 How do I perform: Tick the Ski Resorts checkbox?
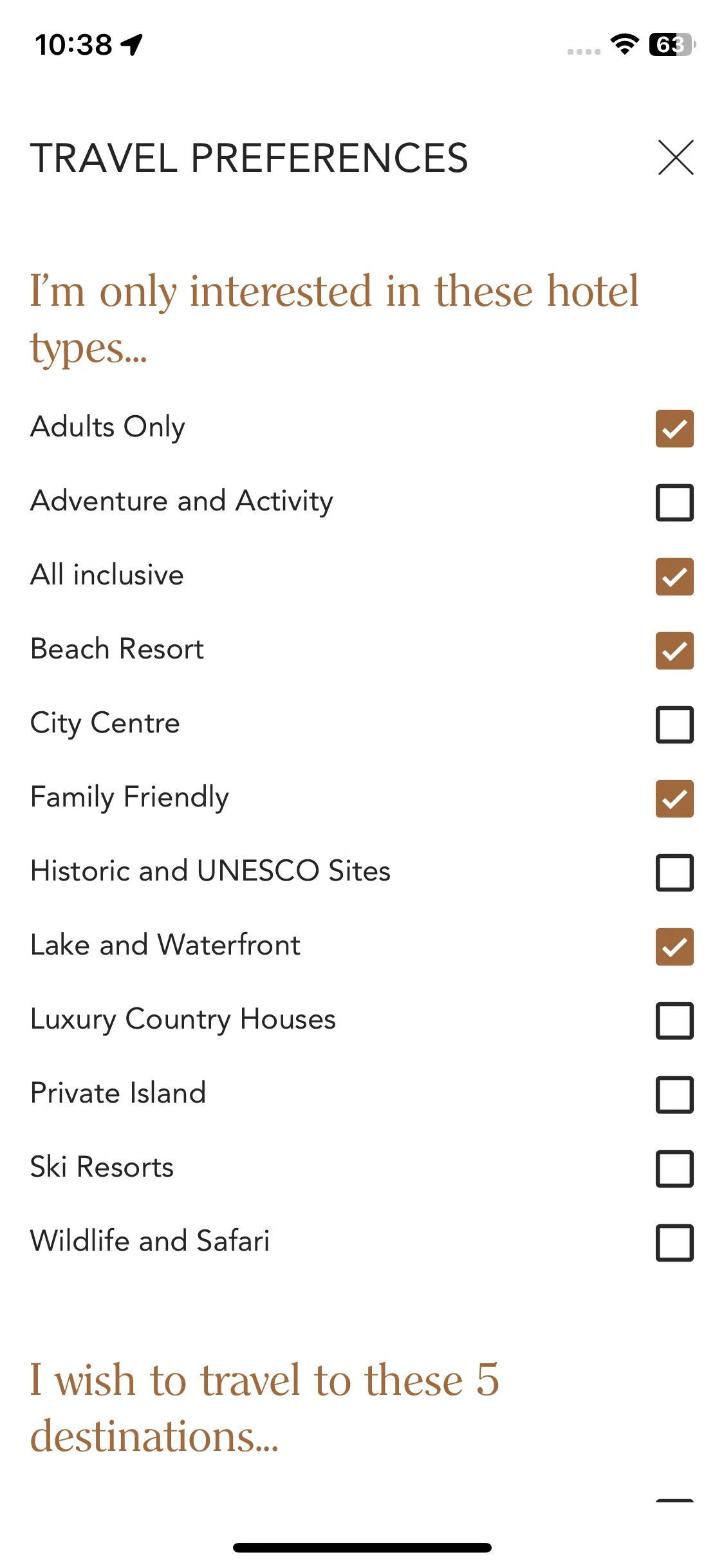(674, 1169)
